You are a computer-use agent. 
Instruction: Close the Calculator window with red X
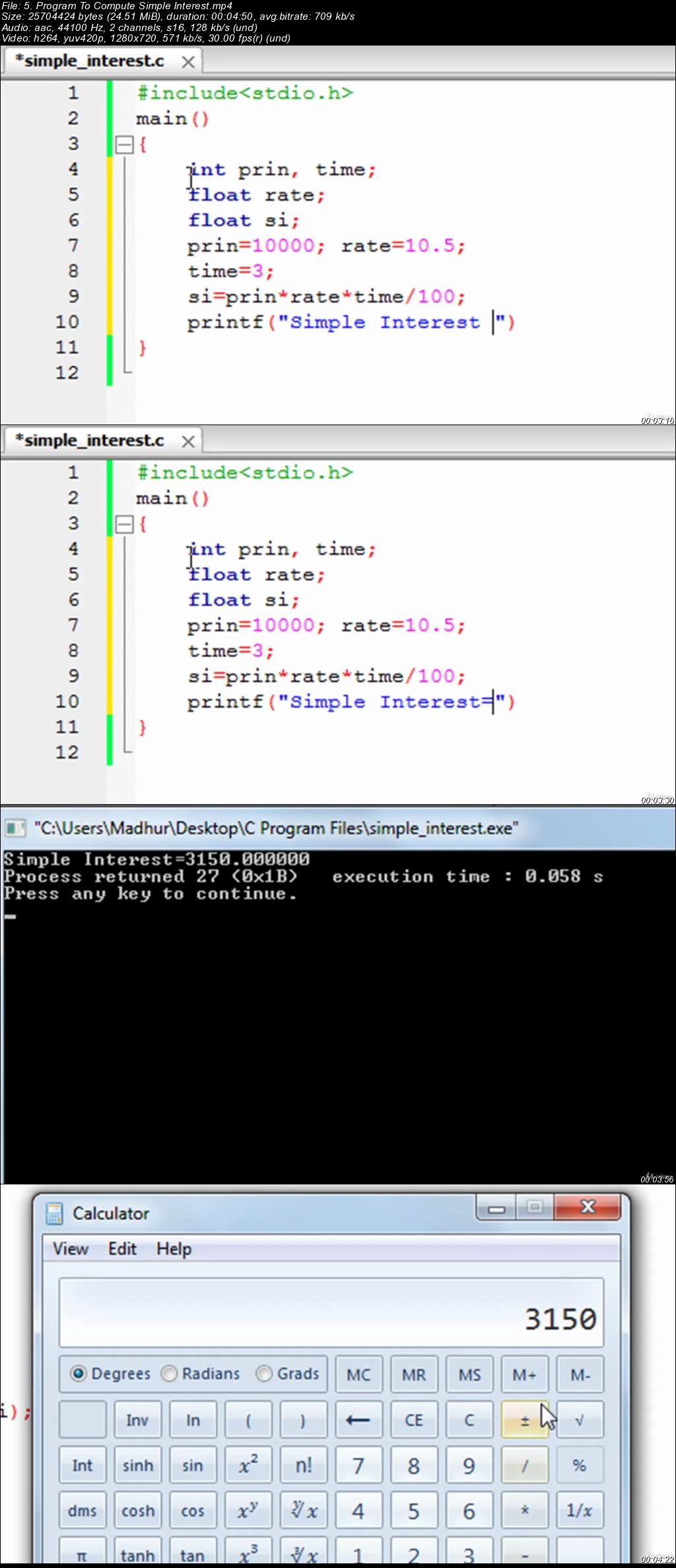point(588,1208)
